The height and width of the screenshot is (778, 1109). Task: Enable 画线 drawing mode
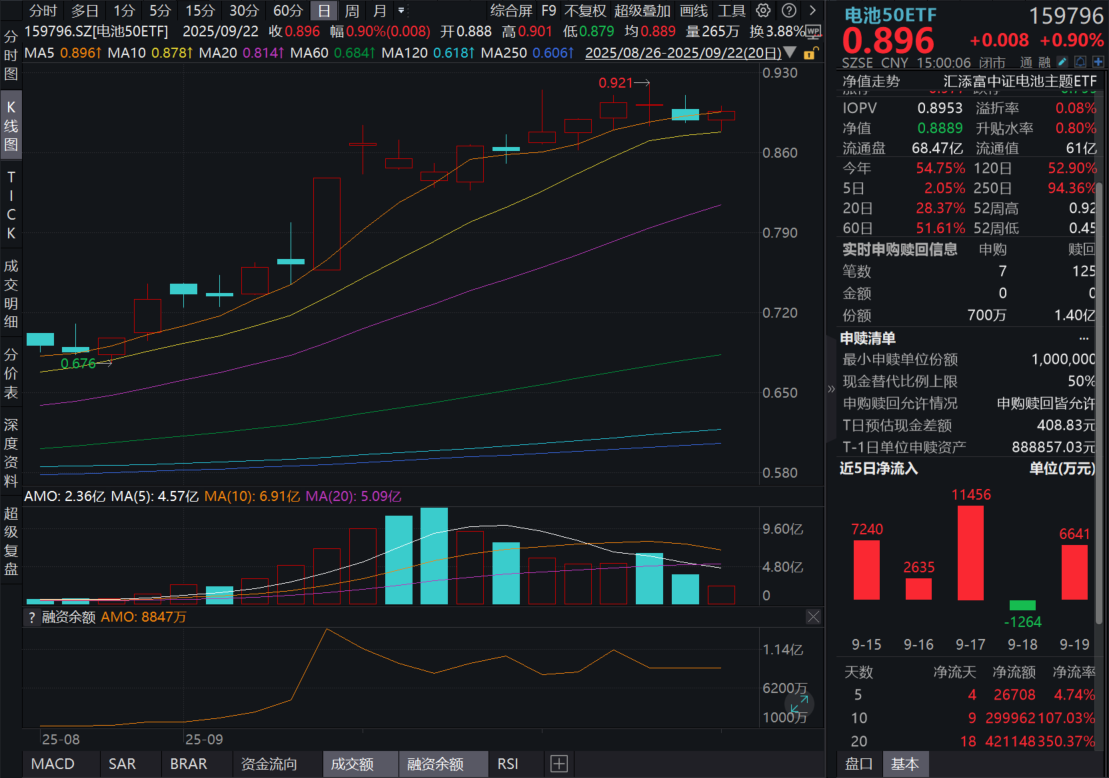click(695, 11)
